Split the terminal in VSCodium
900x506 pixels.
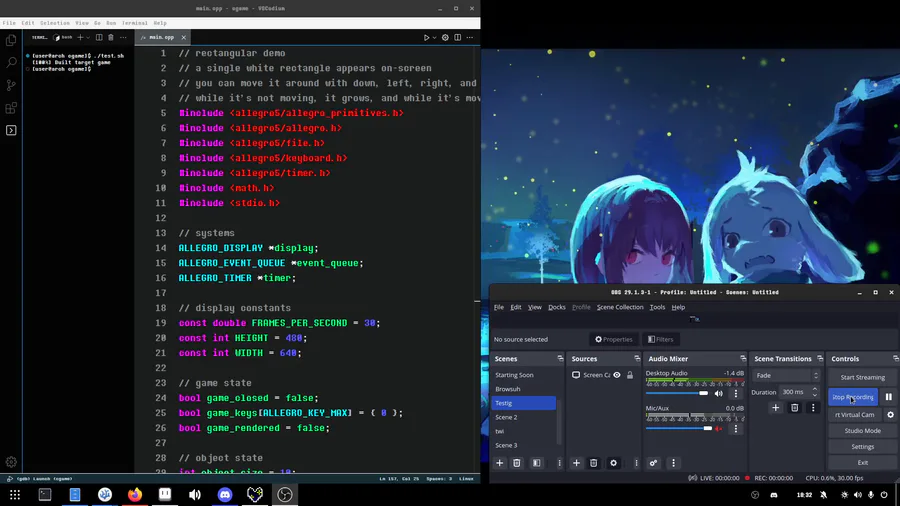(99, 37)
